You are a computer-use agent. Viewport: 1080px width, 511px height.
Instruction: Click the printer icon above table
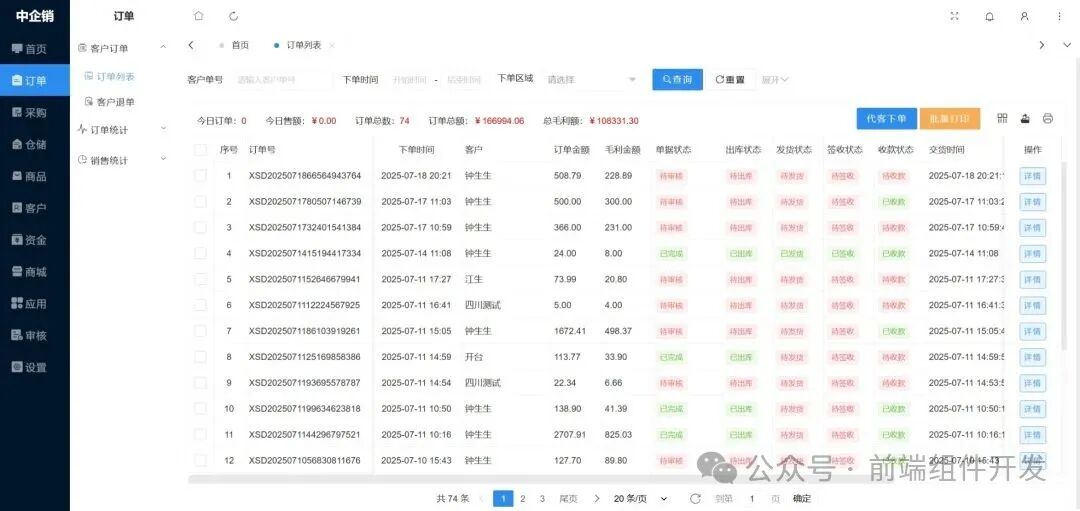[x=1048, y=118]
